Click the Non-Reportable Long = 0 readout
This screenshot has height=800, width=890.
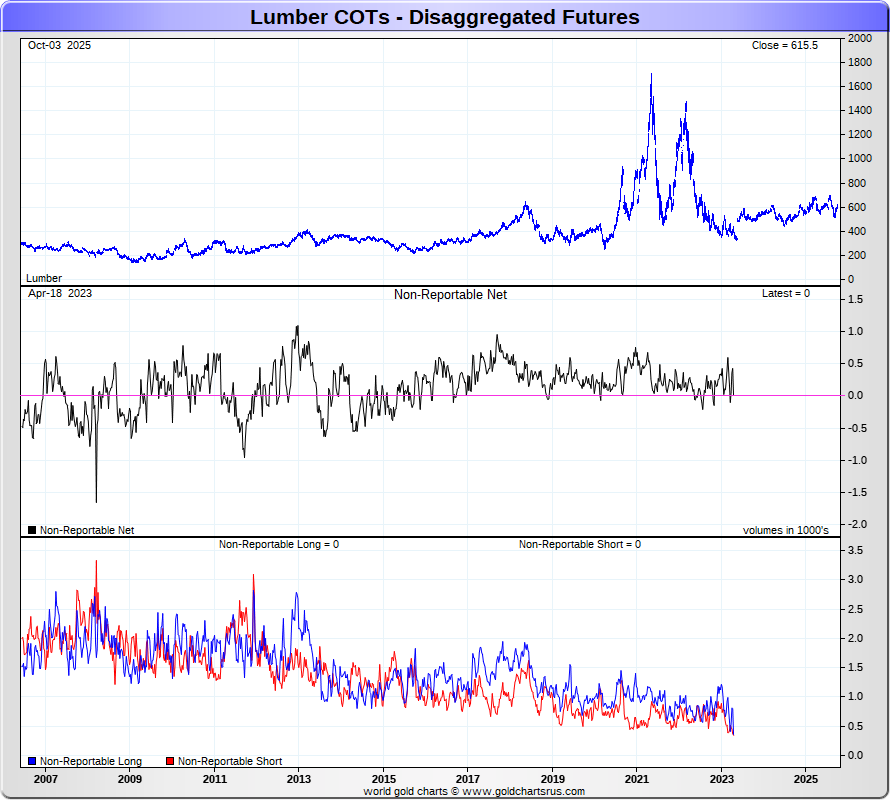point(279,544)
